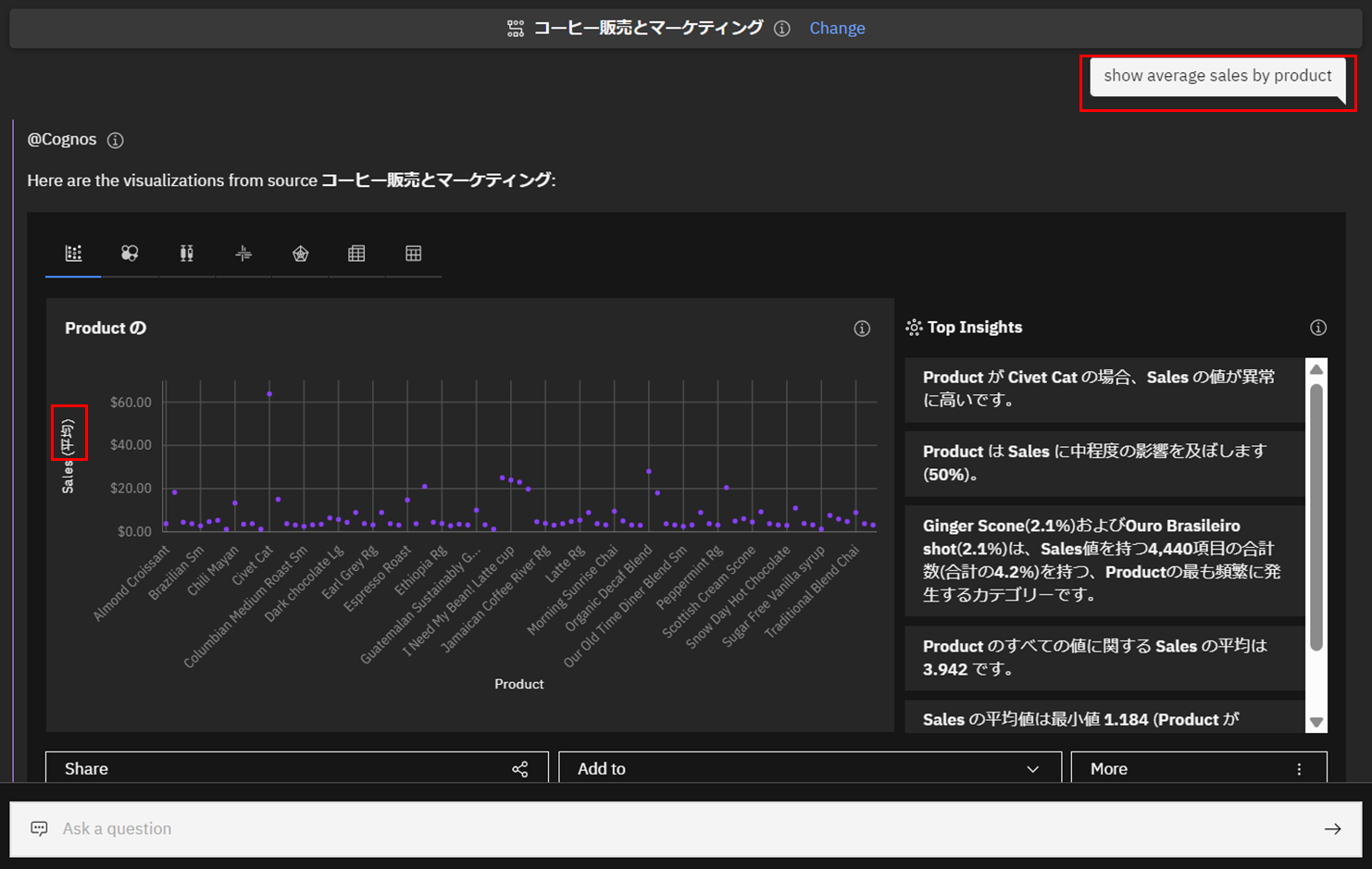The height and width of the screenshot is (869, 1372).
Task: Select the Civet Cat high Sales insight card
Action: coord(1104,390)
